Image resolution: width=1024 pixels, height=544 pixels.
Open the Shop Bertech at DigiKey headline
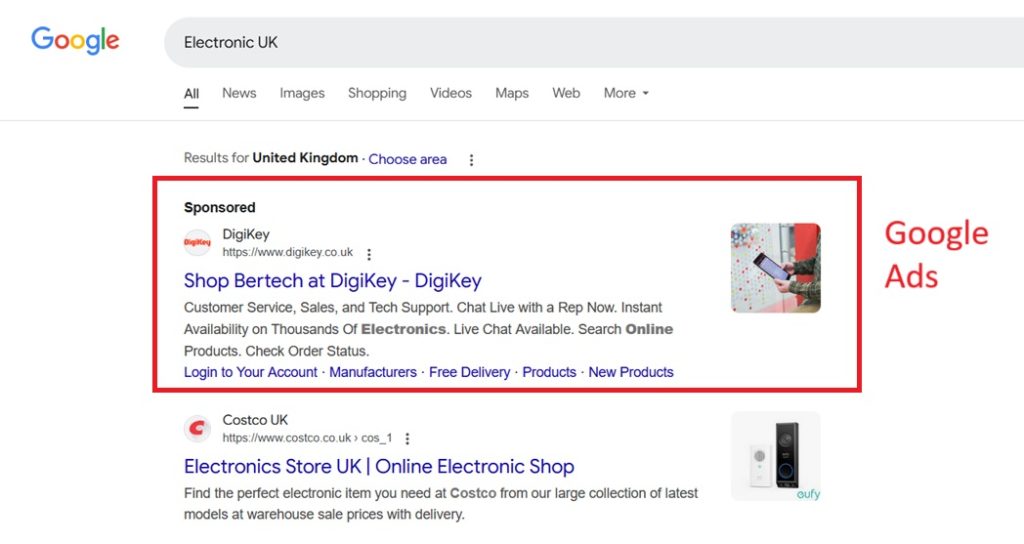[333, 281]
